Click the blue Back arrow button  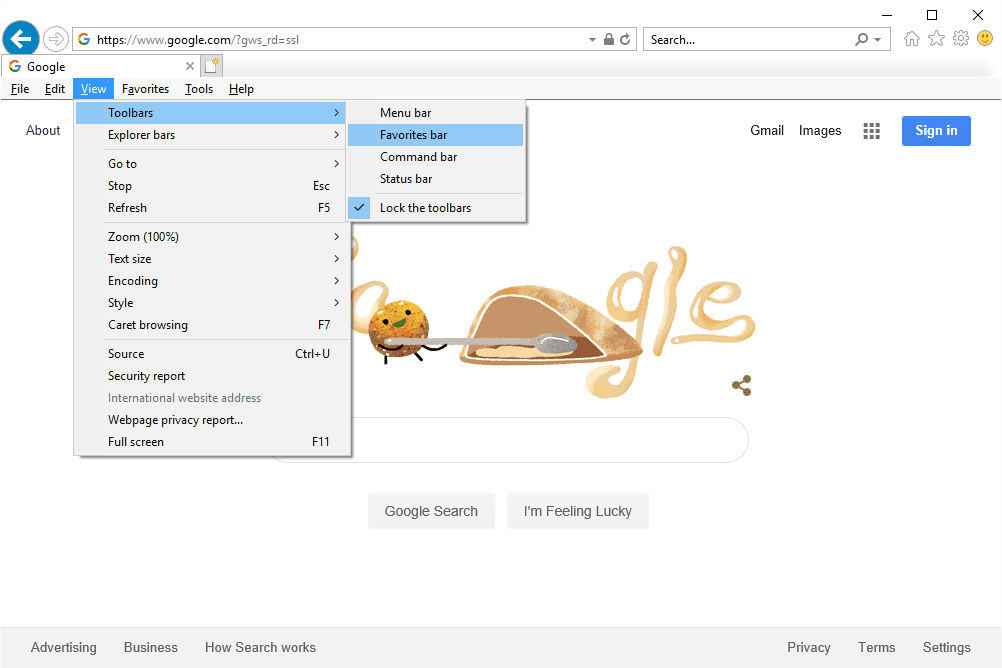pyautogui.click(x=21, y=39)
